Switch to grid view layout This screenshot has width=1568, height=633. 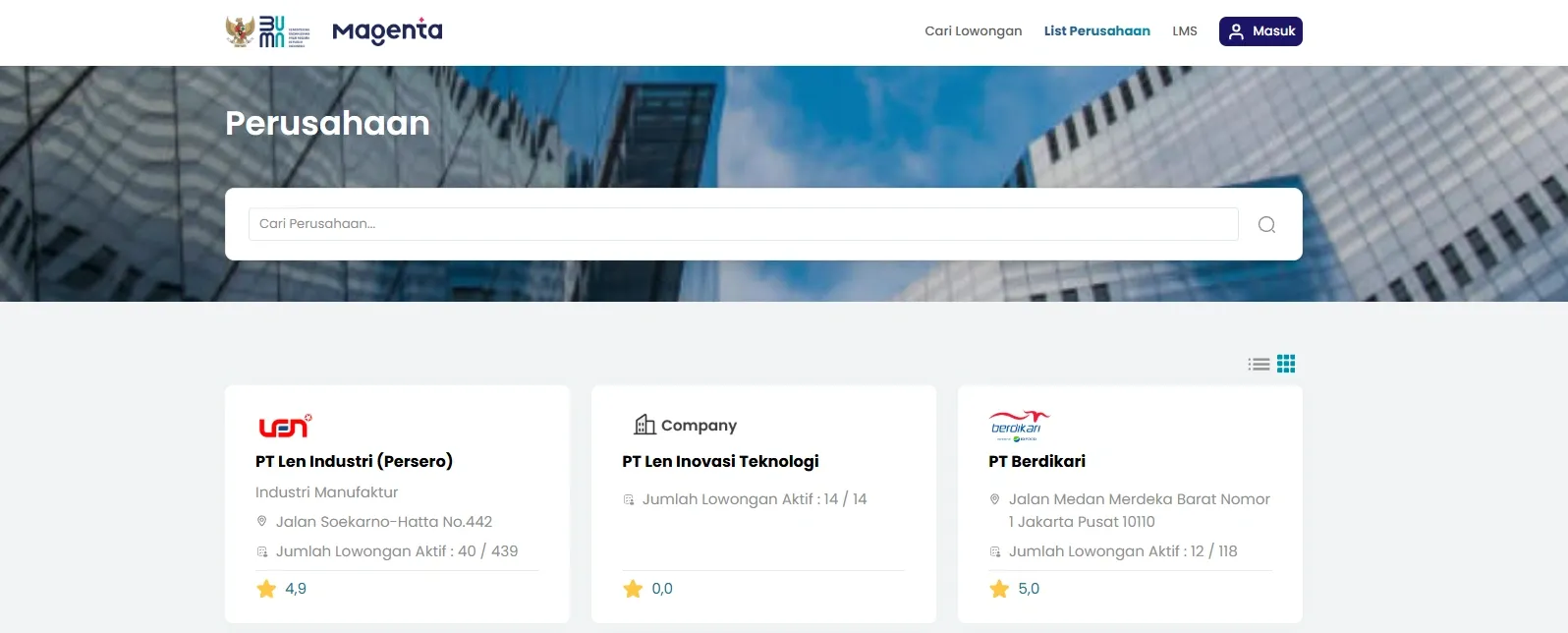coord(1286,364)
